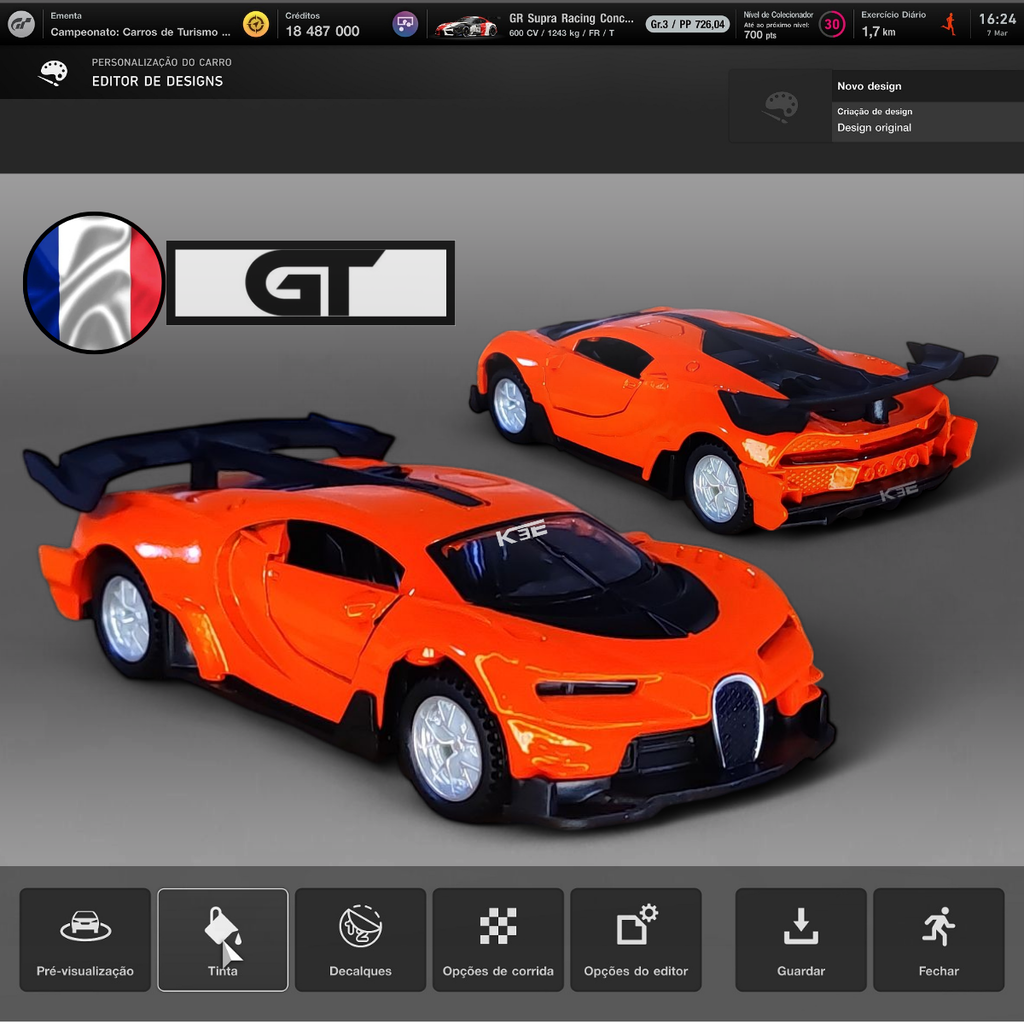Click the collector level 30 circle
Image resolution: width=1024 pixels, height=1024 pixels.
coord(832,24)
